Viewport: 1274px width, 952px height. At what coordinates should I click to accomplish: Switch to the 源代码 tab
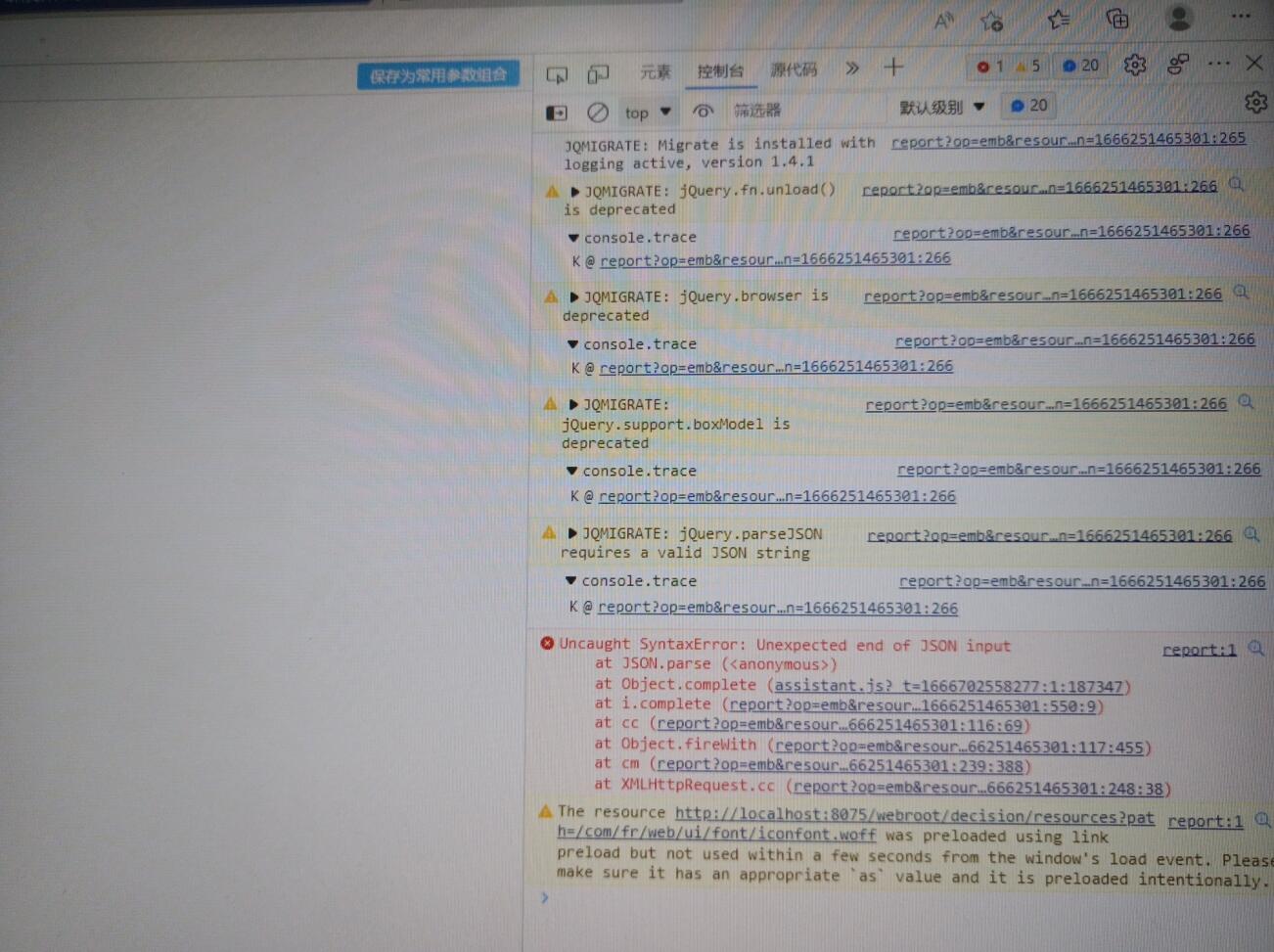click(x=794, y=69)
